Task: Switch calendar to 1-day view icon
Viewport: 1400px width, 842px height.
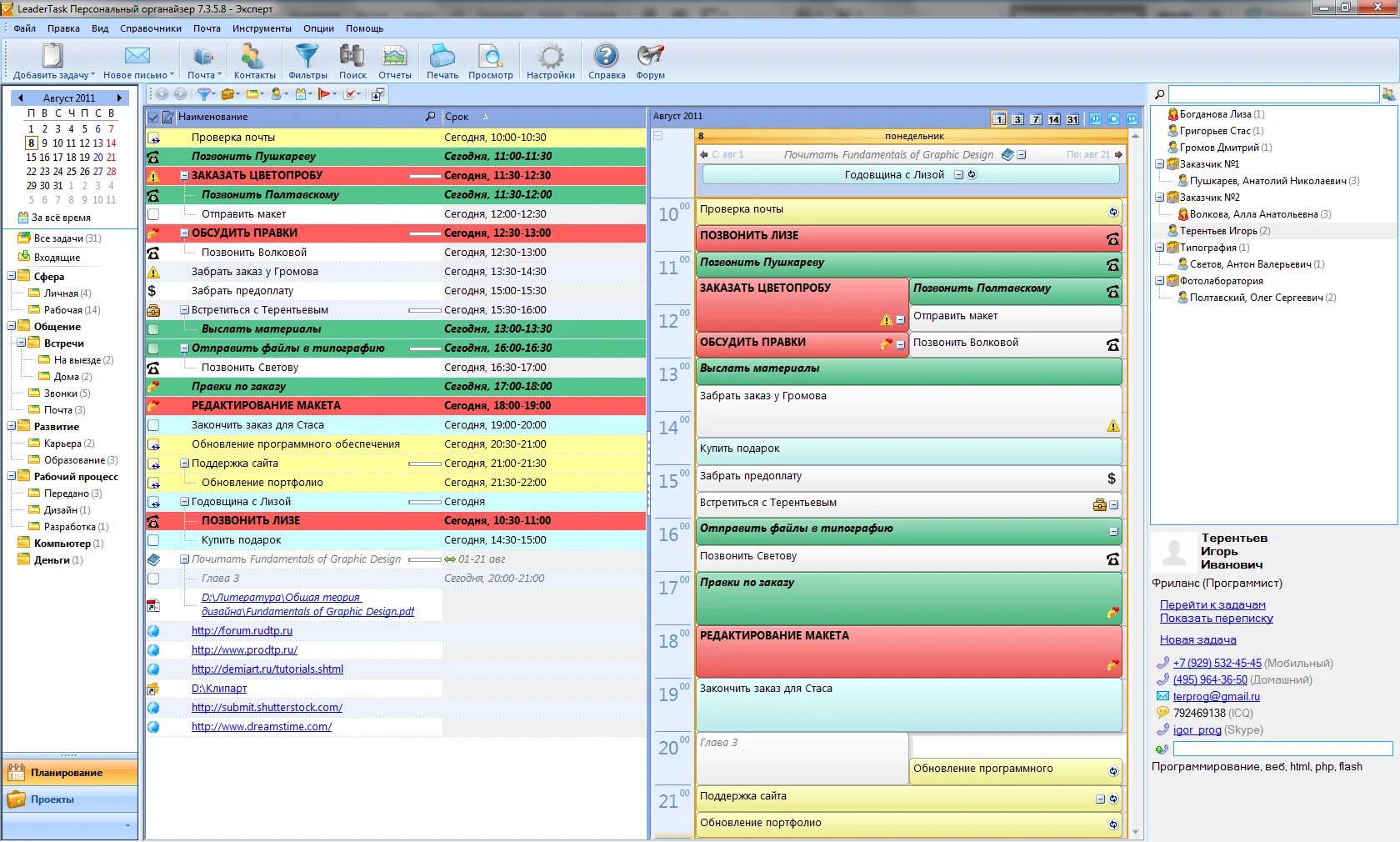Action: 999,119
